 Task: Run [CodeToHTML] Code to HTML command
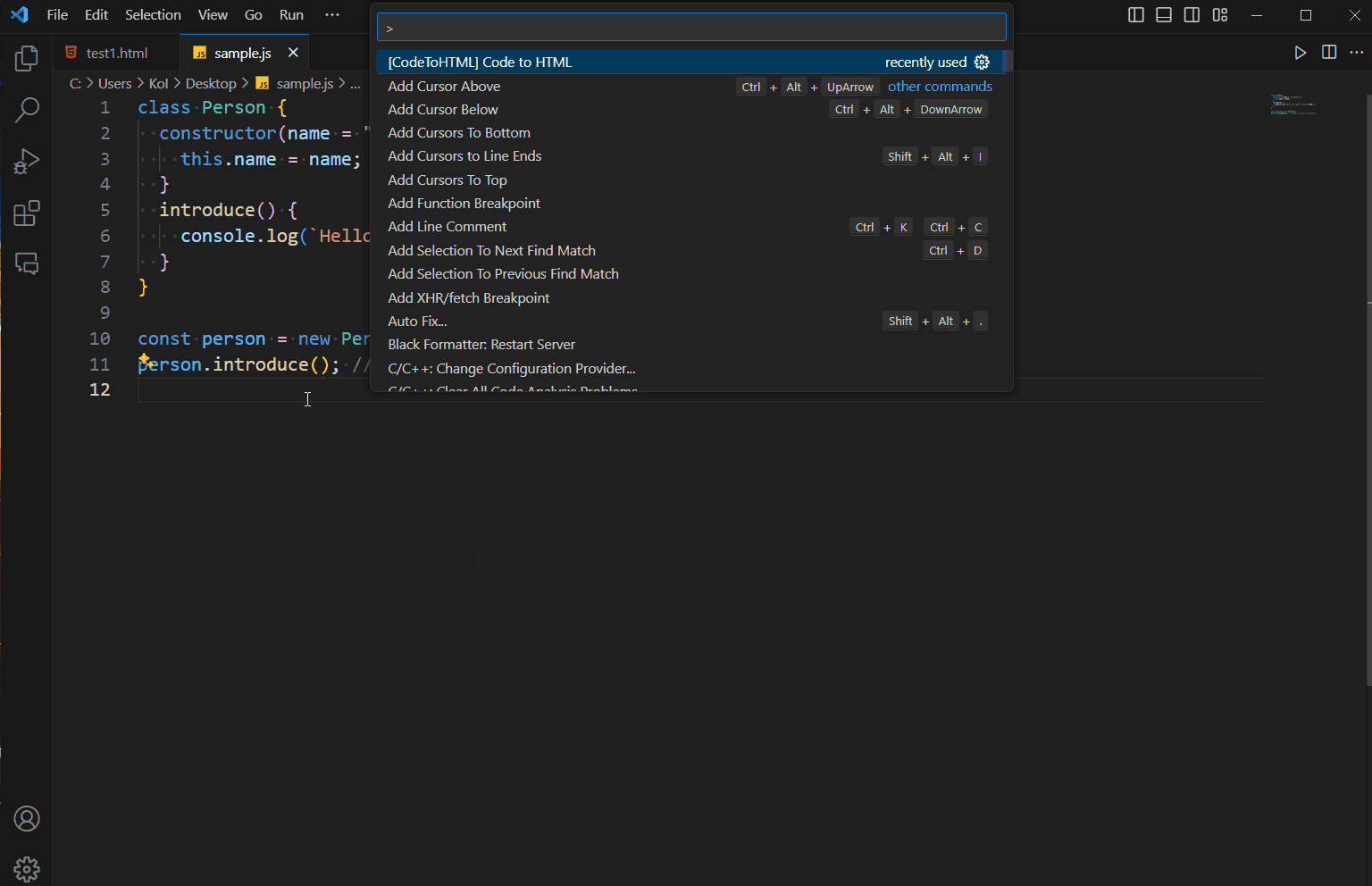click(690, 62)
